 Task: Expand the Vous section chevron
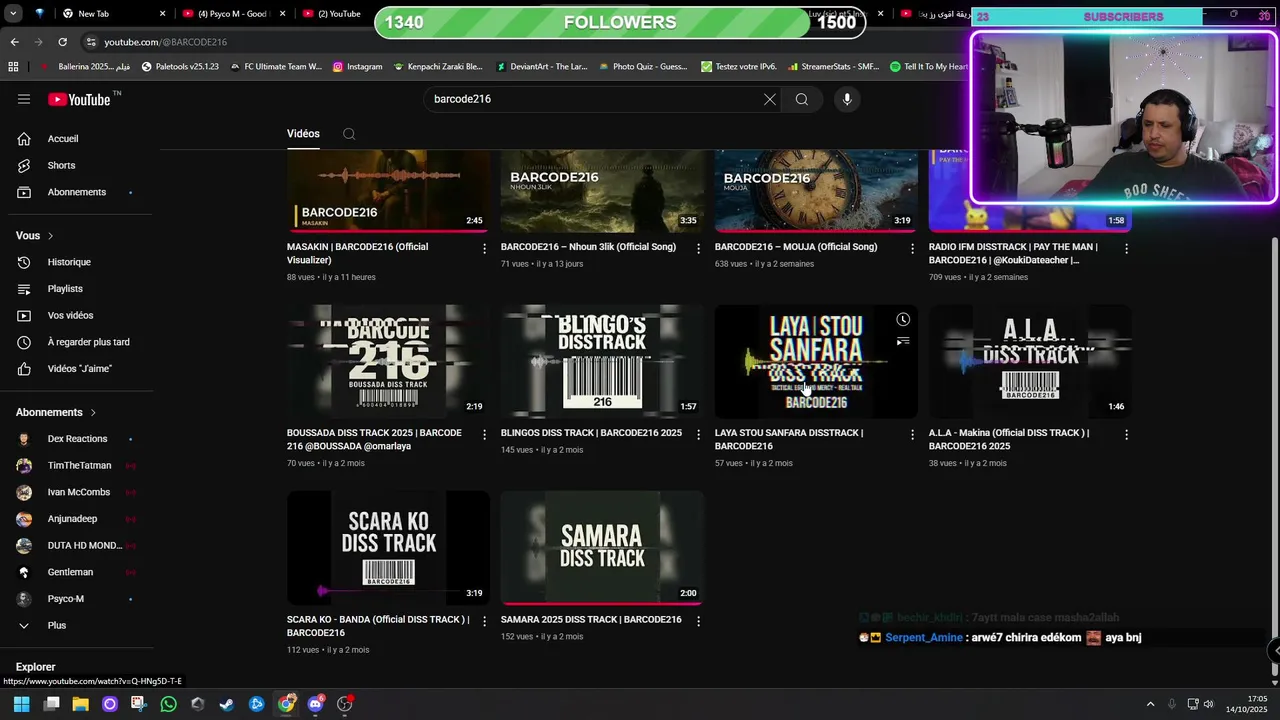tap(50, 236)
